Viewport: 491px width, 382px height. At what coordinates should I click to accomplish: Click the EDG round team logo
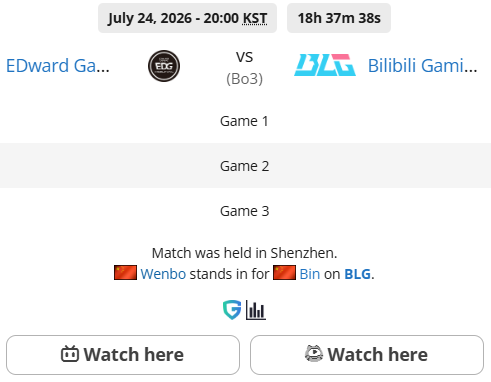coord(164,66)
